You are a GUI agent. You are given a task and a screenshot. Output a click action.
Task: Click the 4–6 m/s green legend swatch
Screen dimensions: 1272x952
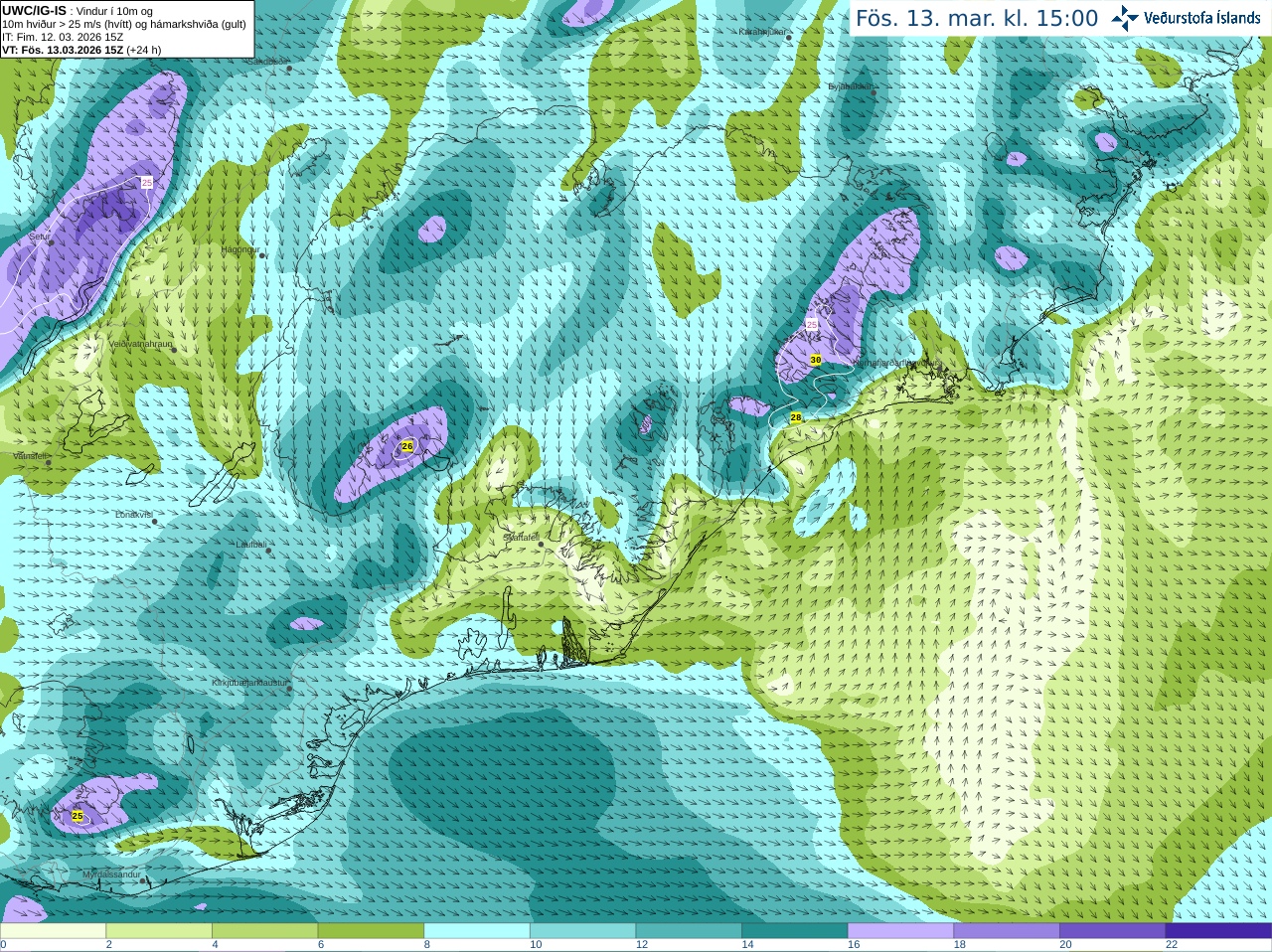[264, 931]
